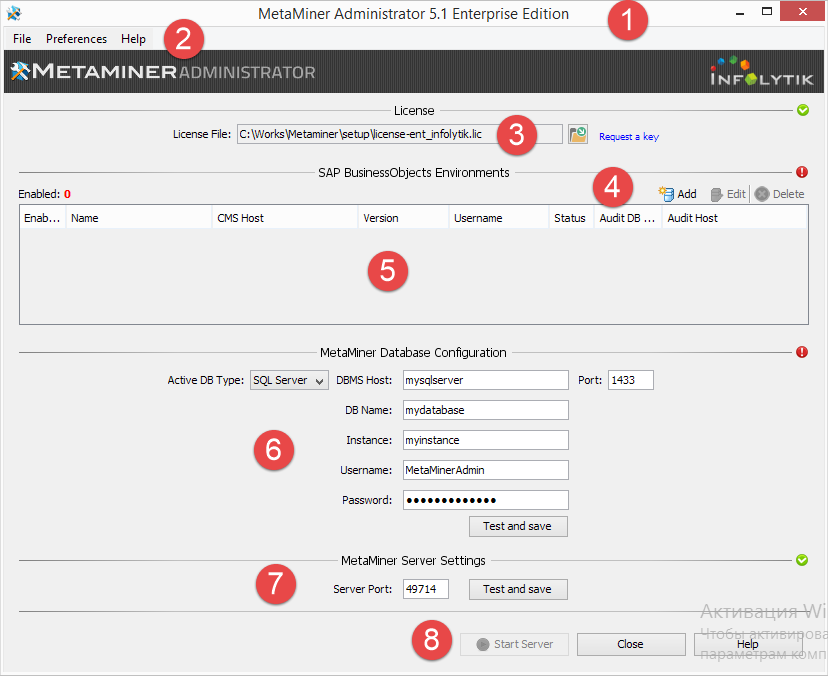Image resolution: width=828 pixels, height=676 pixels.
Task: Click the Status column header
Action: [x=571, y=218]
